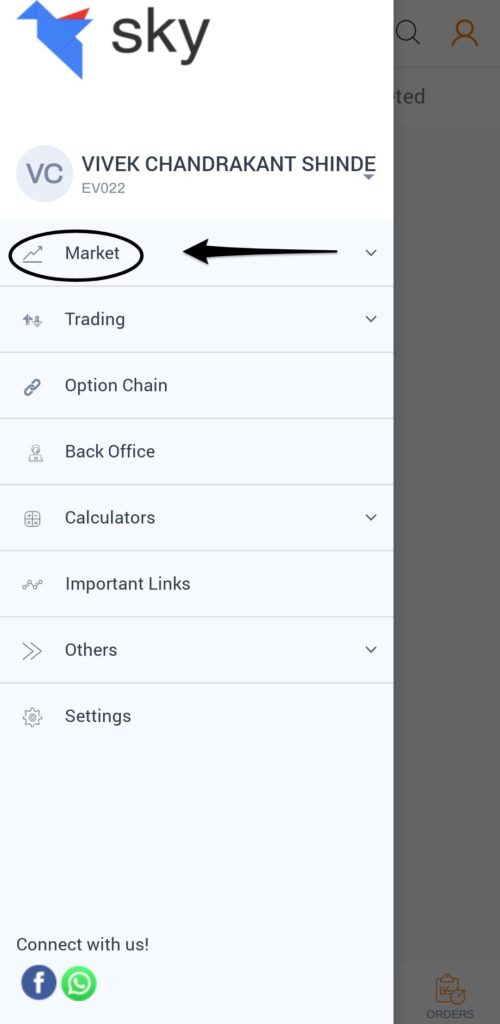Click the Back Office person icon

click(x=35, y=453)
